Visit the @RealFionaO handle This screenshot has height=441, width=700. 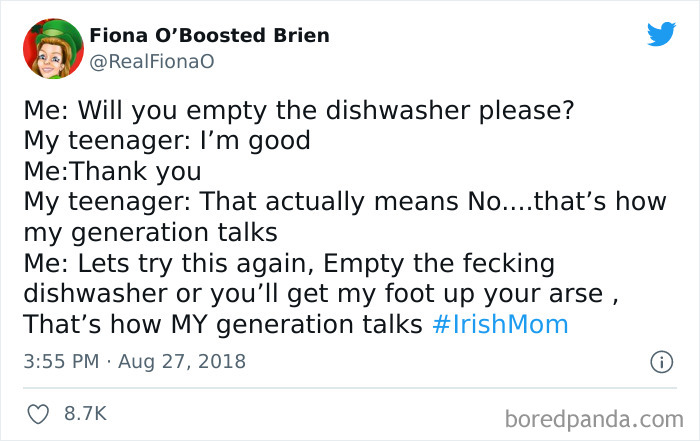click(x=152, y=62)
